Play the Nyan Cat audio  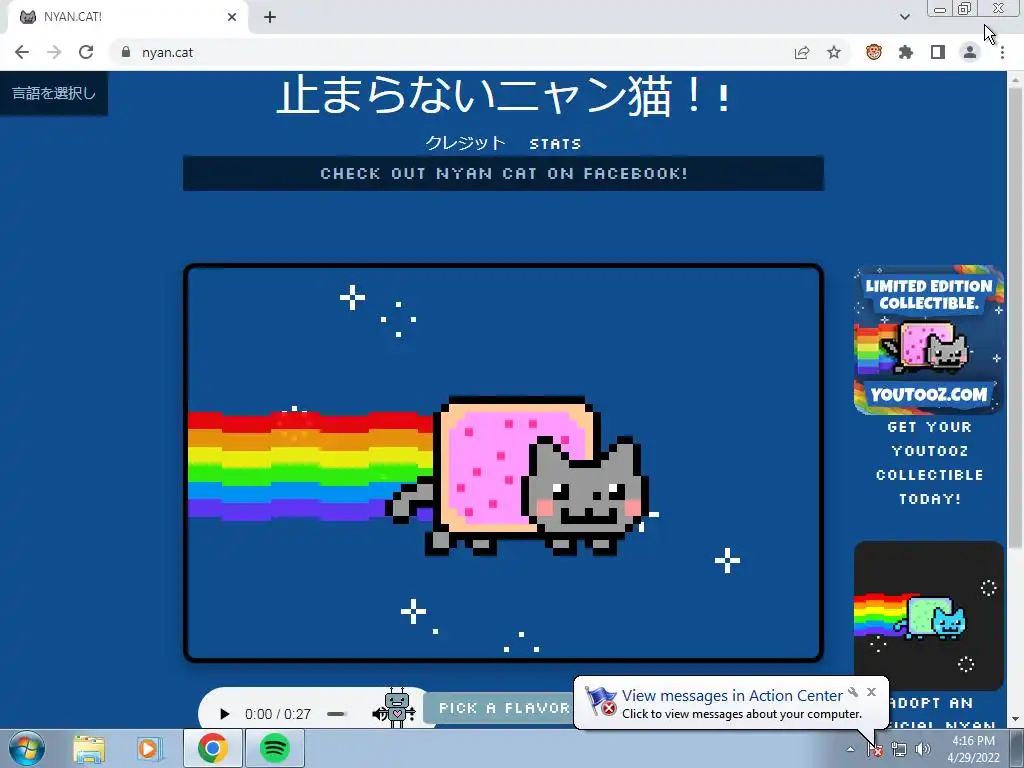click(224, 714)
